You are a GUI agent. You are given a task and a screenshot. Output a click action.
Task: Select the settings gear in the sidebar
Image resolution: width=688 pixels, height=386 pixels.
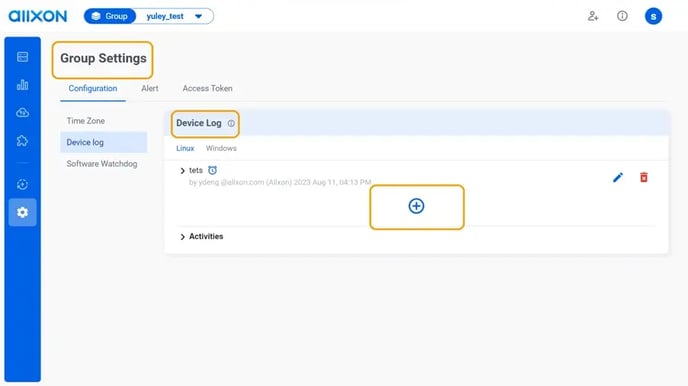(22, 212)
